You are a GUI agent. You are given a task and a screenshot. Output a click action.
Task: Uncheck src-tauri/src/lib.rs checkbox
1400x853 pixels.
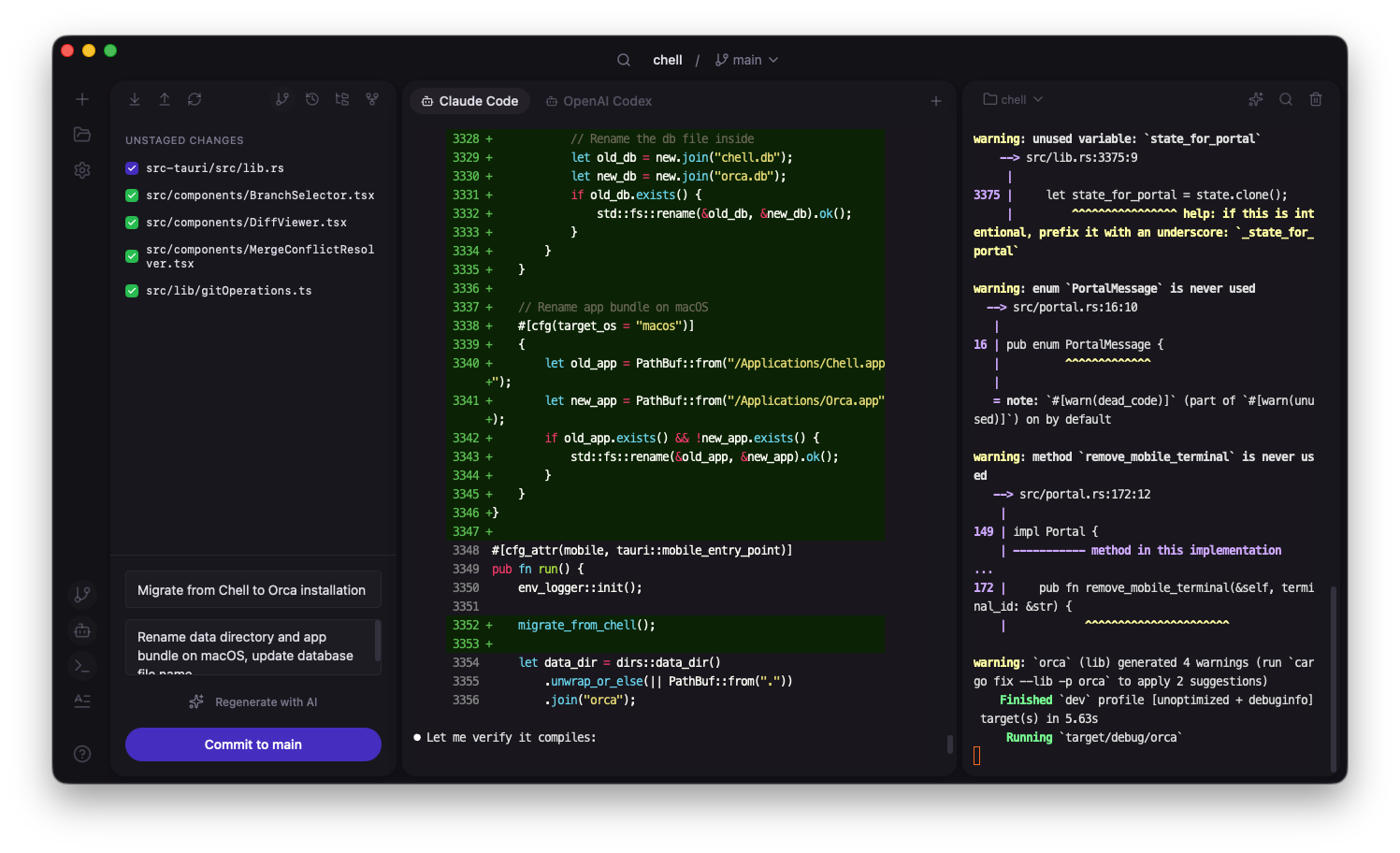(132, 168)
